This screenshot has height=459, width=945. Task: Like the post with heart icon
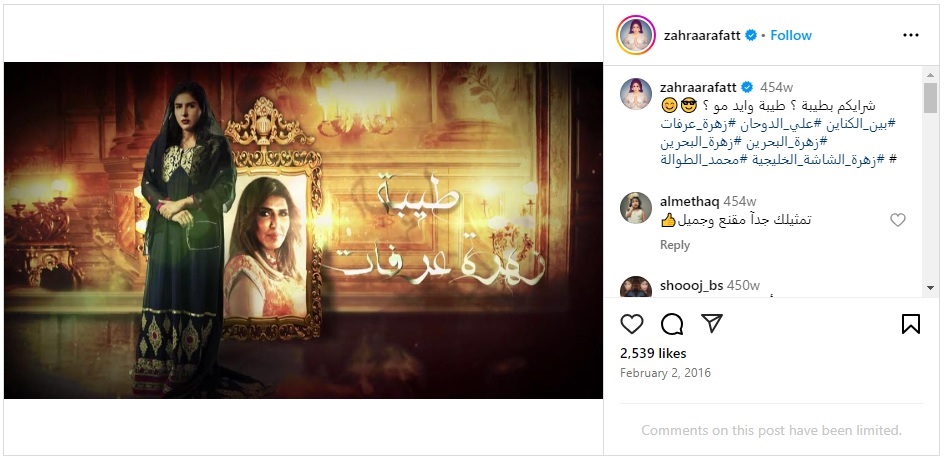(632, 324)
